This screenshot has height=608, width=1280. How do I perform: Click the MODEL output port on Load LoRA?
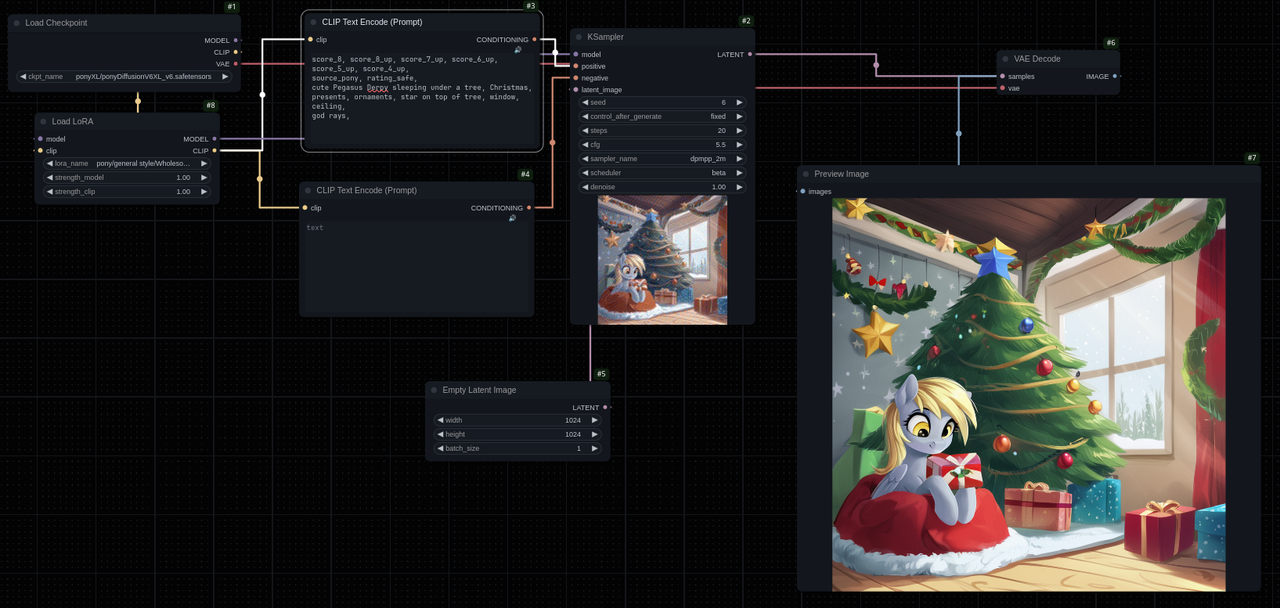pyautogui.click(x=215, y=139)
